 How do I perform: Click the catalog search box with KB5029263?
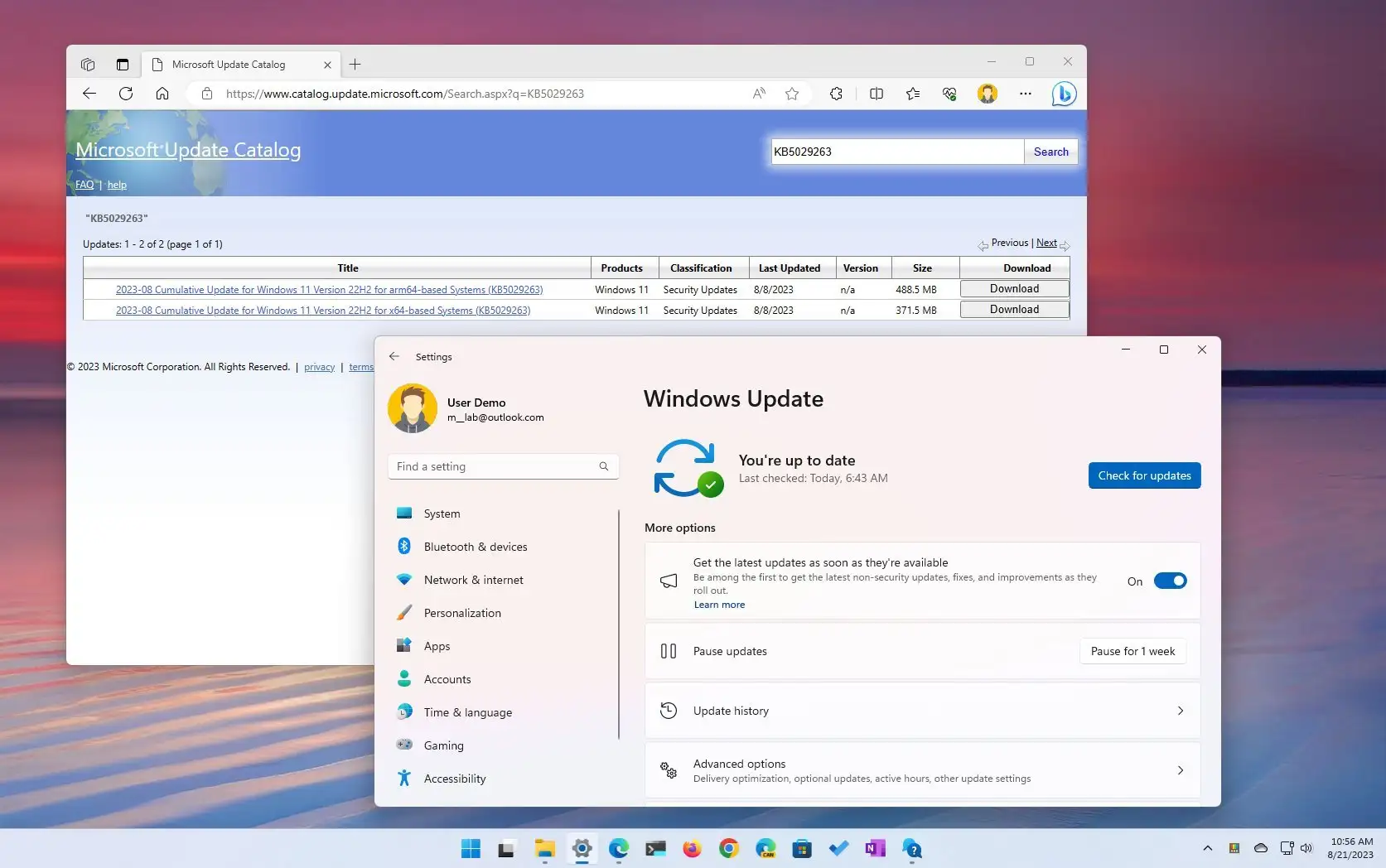point(897,152)
